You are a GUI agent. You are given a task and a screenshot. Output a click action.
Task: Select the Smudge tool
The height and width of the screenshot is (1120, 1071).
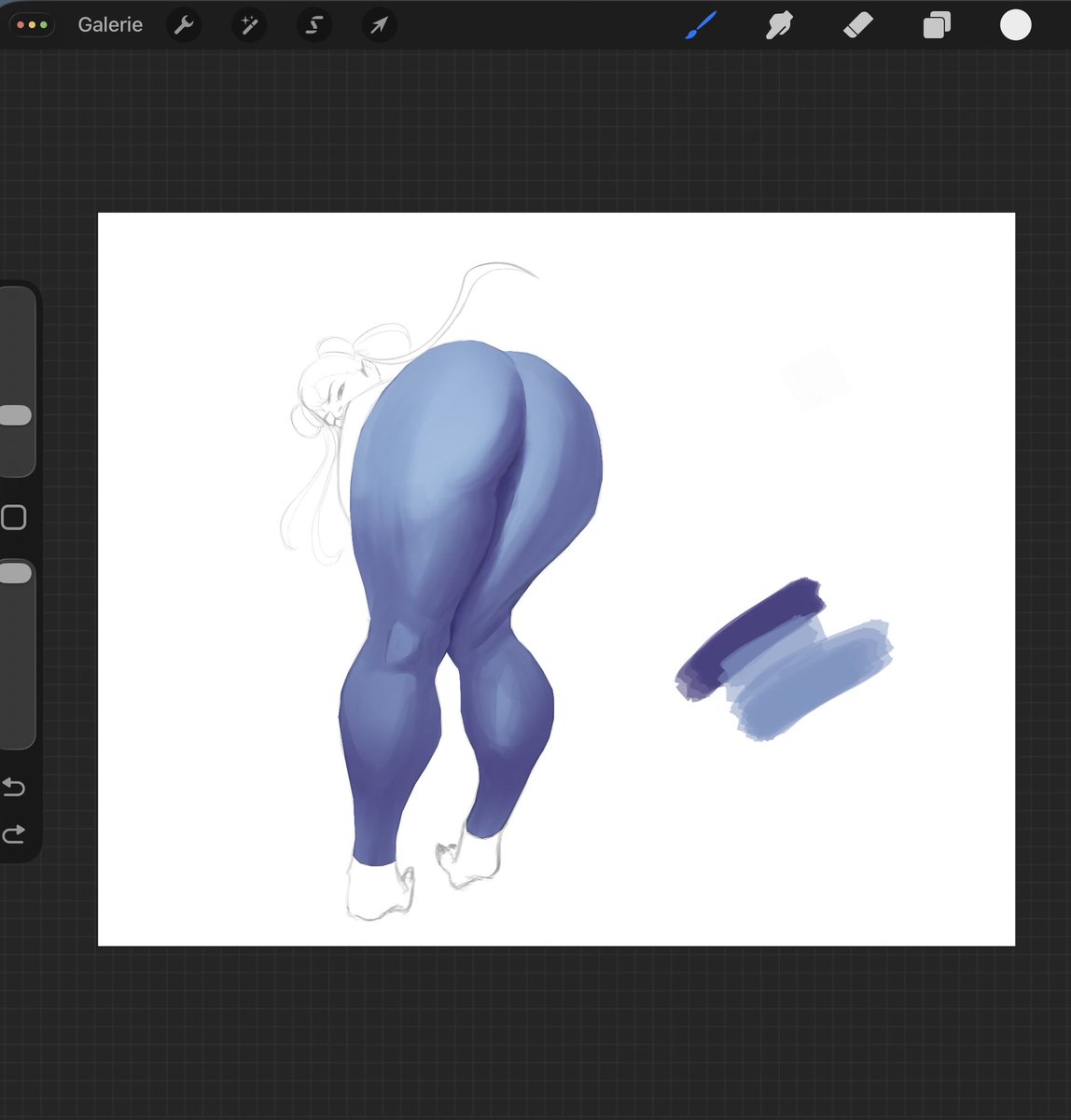click(x=779, y=25)
